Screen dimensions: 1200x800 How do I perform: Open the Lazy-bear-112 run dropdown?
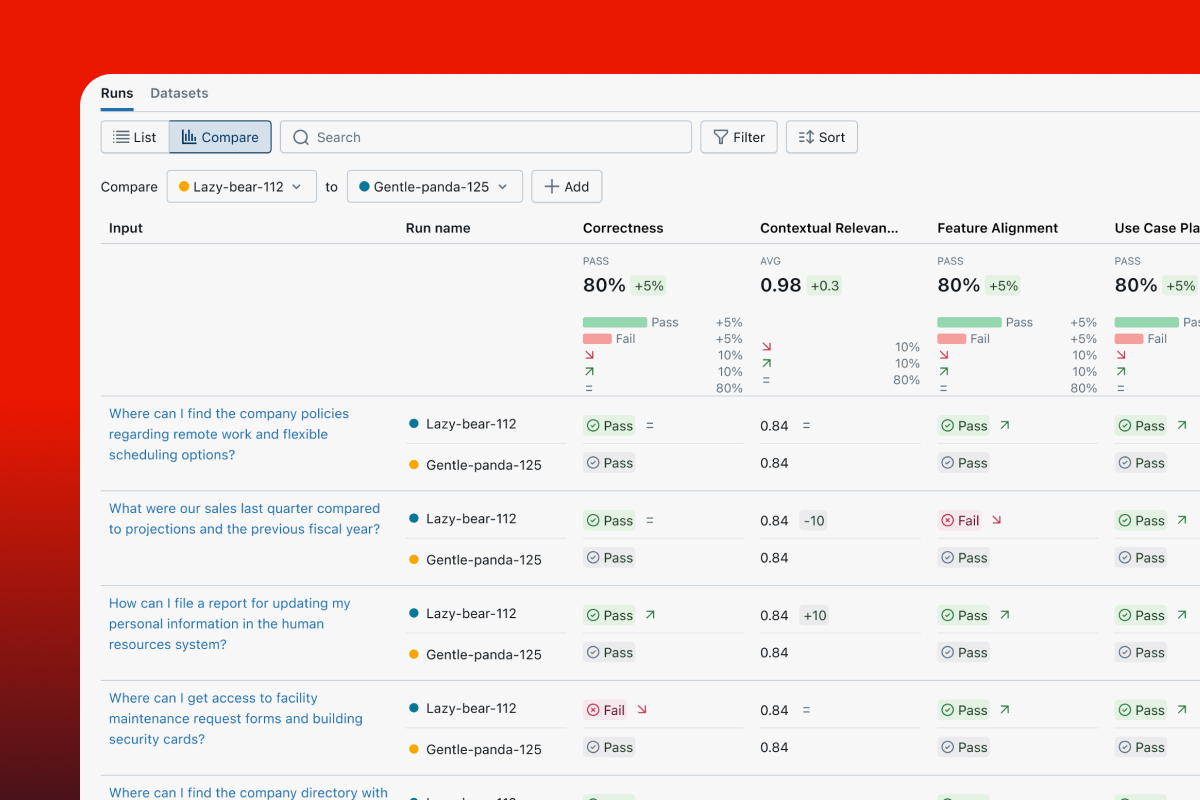[x=241, y=187]
